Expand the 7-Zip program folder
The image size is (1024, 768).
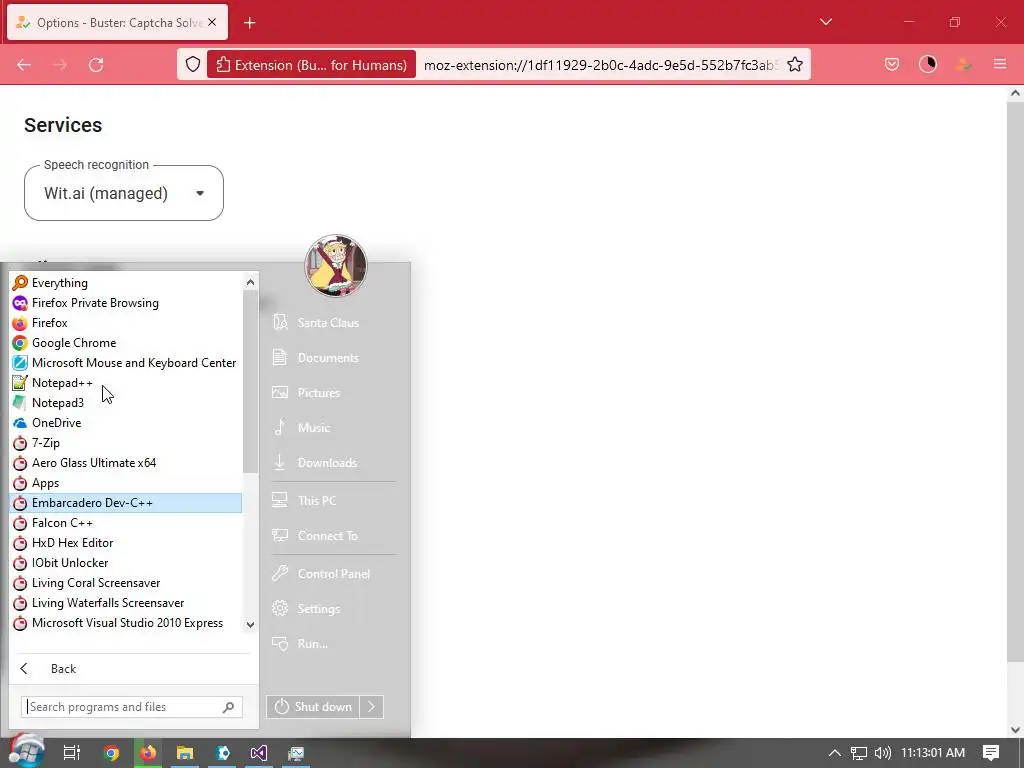pos(126,443)
